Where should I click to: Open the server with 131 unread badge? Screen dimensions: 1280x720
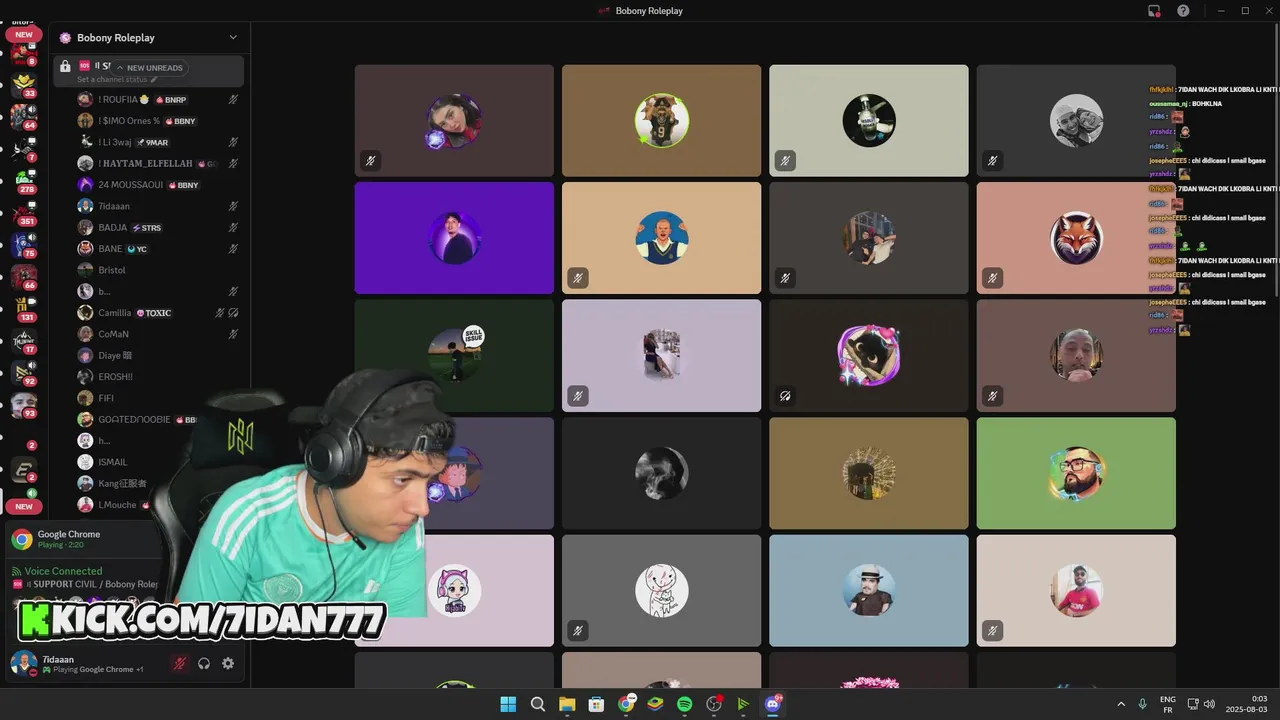coord(23,308)
